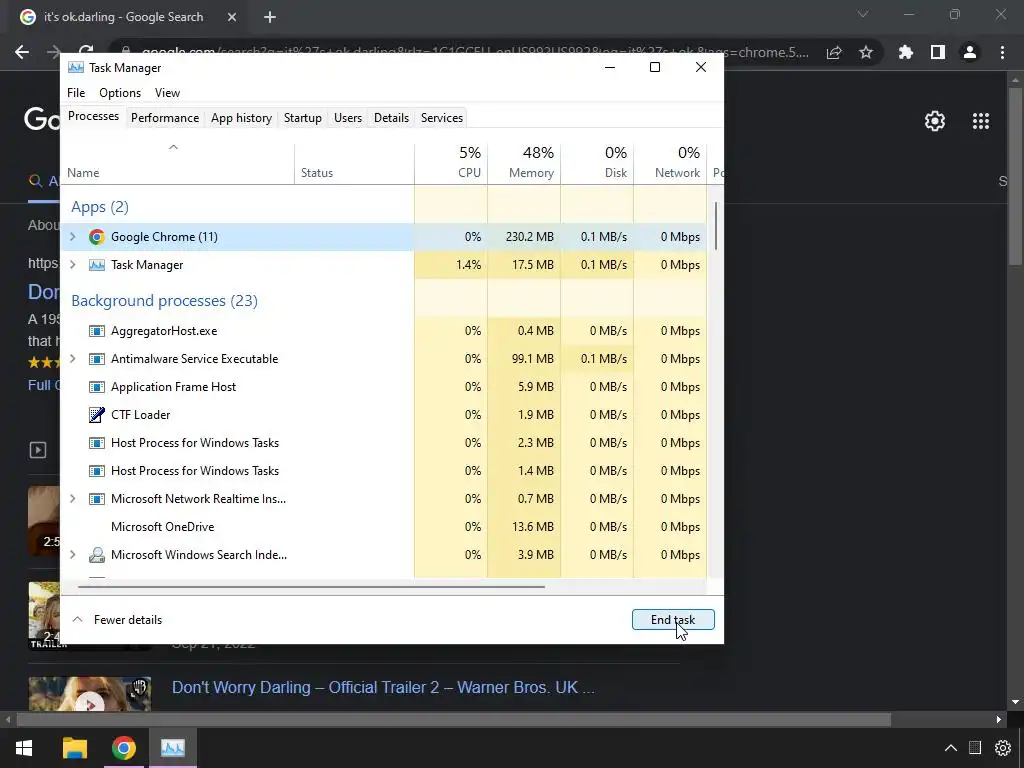The image size is (1024, 768).
Task: Click the Application Frame Host icon
Action: click(97, 387)
